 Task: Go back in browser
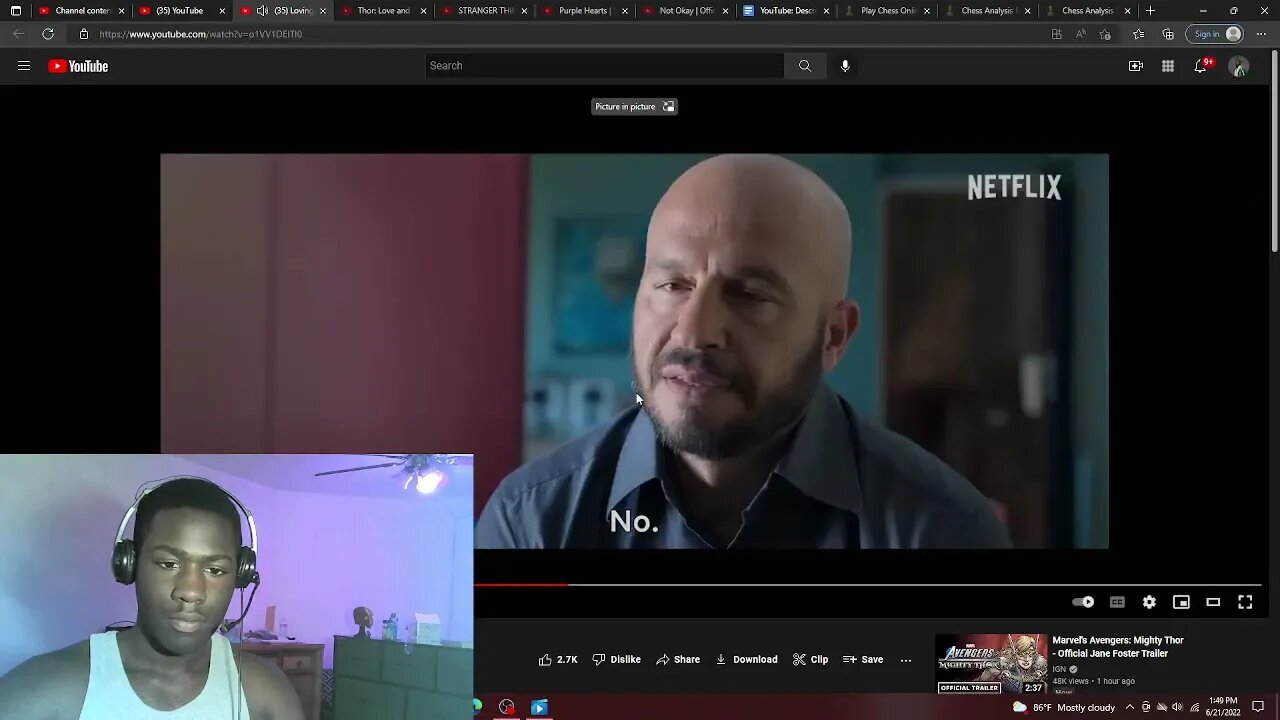coord(18,34)
